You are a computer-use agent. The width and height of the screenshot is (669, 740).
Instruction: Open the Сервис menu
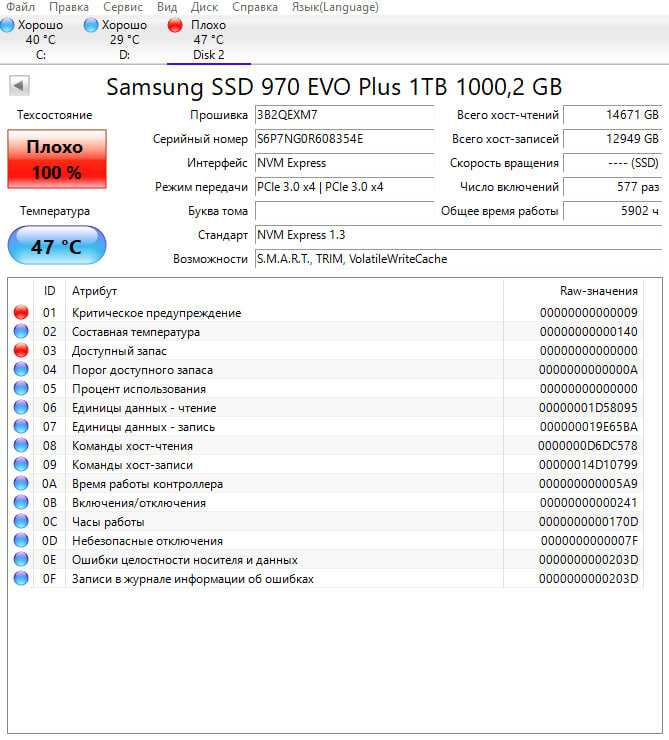122,7
